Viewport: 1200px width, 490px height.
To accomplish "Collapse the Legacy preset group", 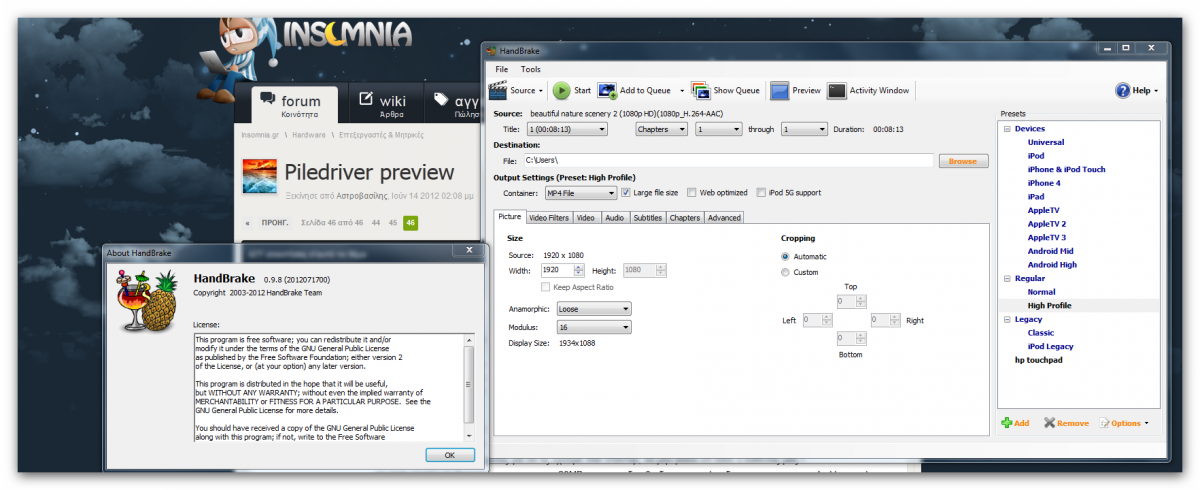I will [1007, 320].
